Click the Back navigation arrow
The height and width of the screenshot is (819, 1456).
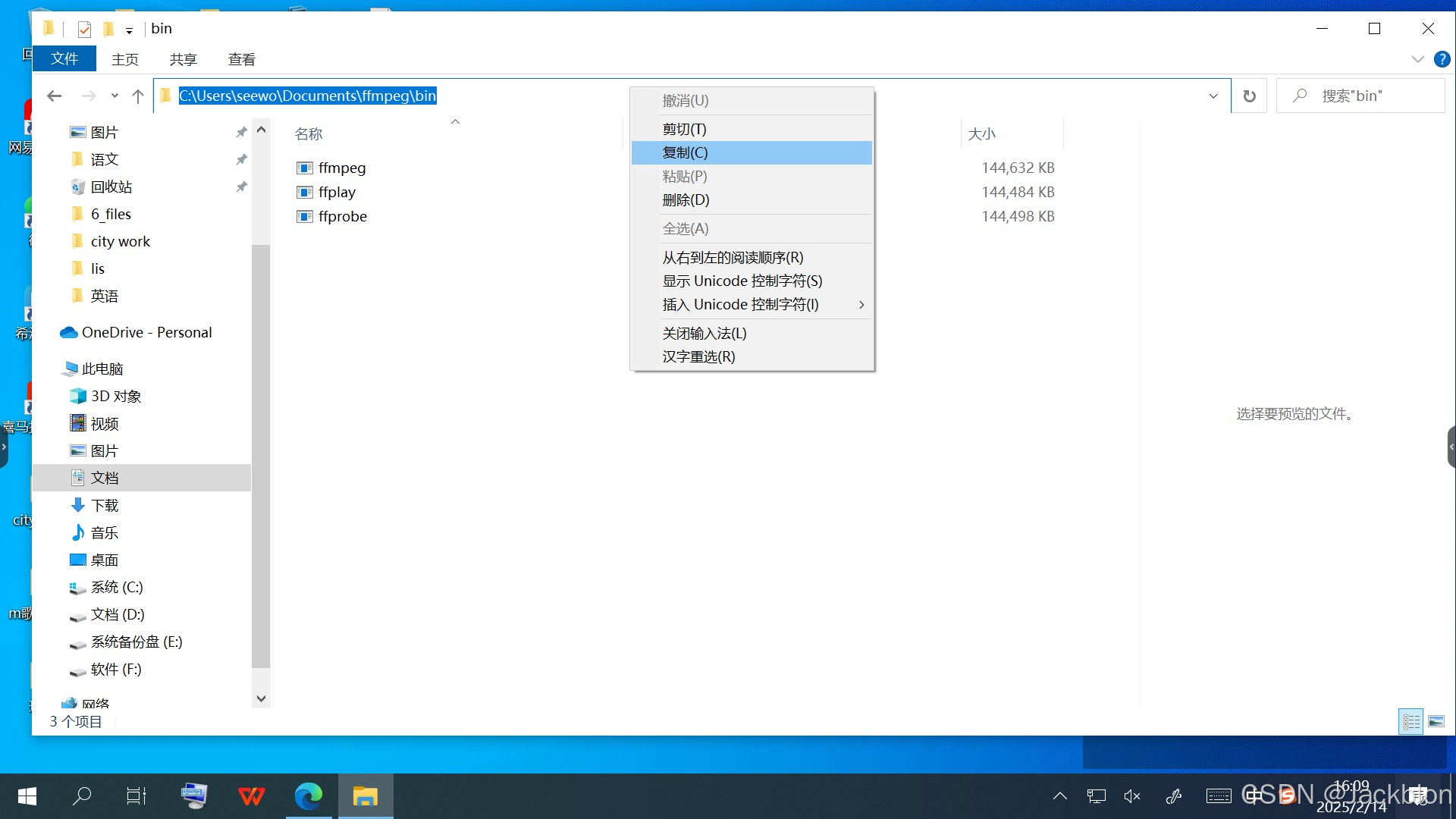coord(54,96)
